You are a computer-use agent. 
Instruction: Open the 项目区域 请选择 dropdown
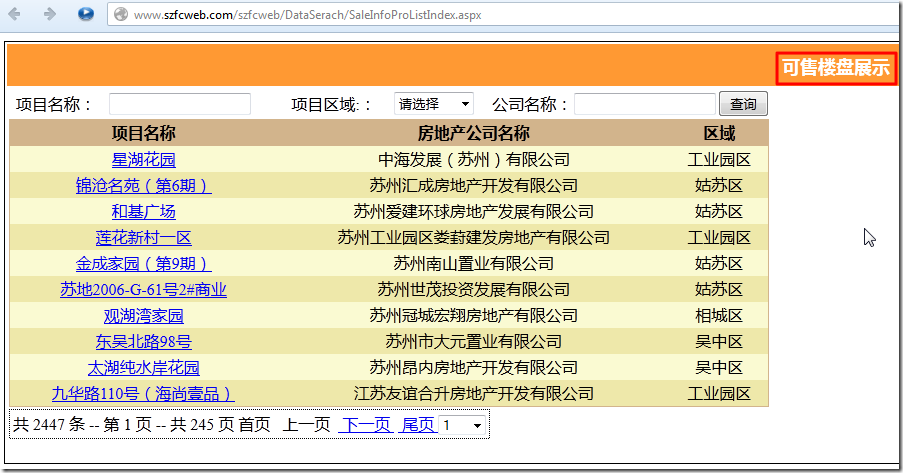[x=434, y=104]
